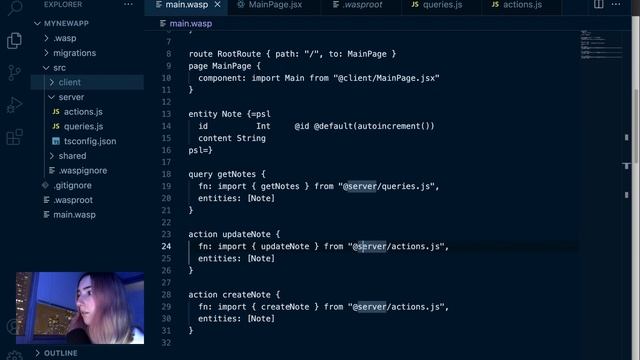The image size is (640, 360).
Task: Click the split editor icon
Action: (x=598, y=4)
